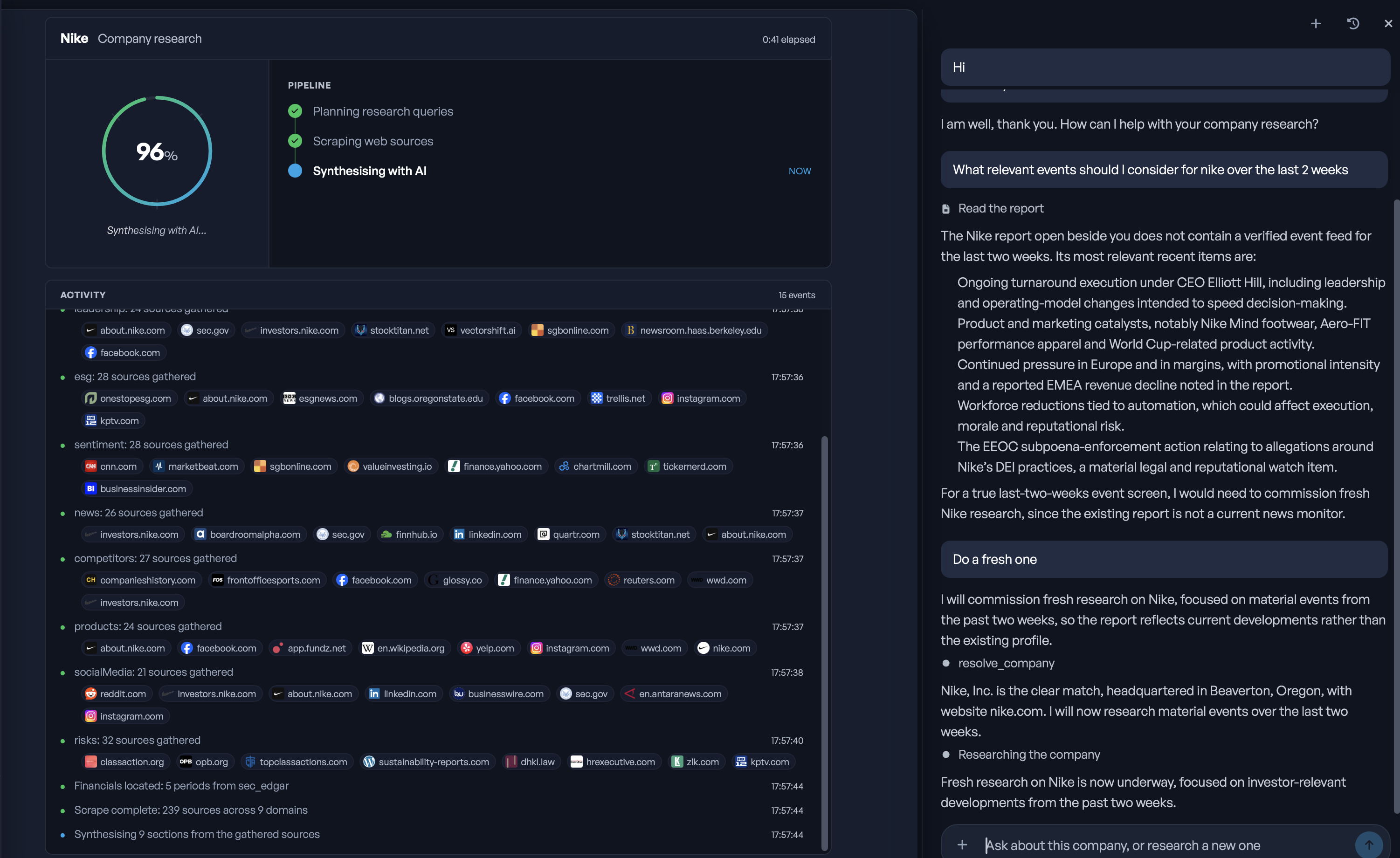Close the chat panel

1388,23
